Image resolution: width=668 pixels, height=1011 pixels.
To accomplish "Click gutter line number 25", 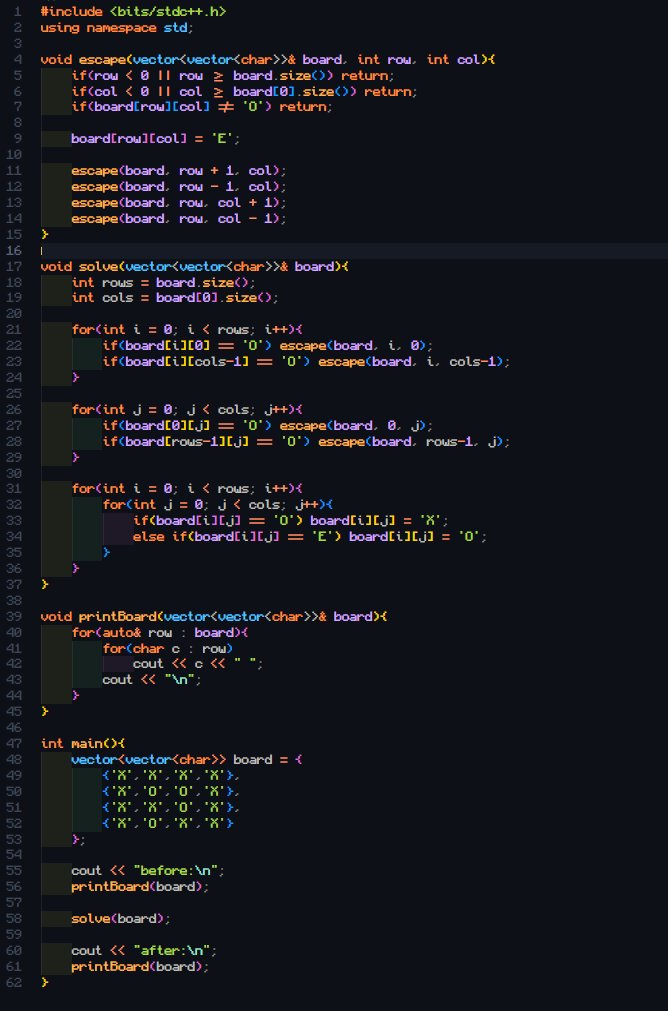I will (14, 393).
